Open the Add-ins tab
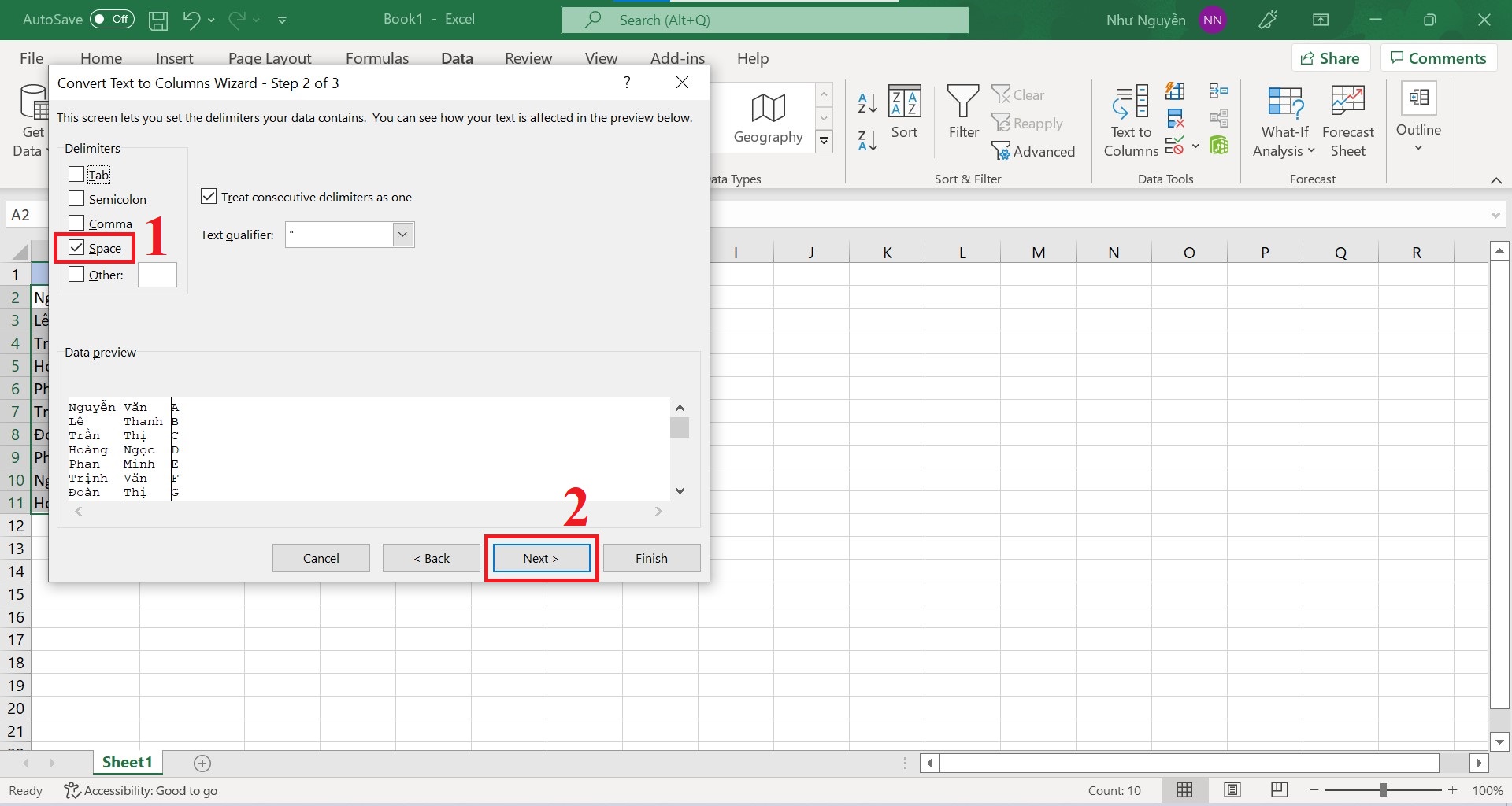This screenshot has width=1512, height=806. [x=677, y=58]
